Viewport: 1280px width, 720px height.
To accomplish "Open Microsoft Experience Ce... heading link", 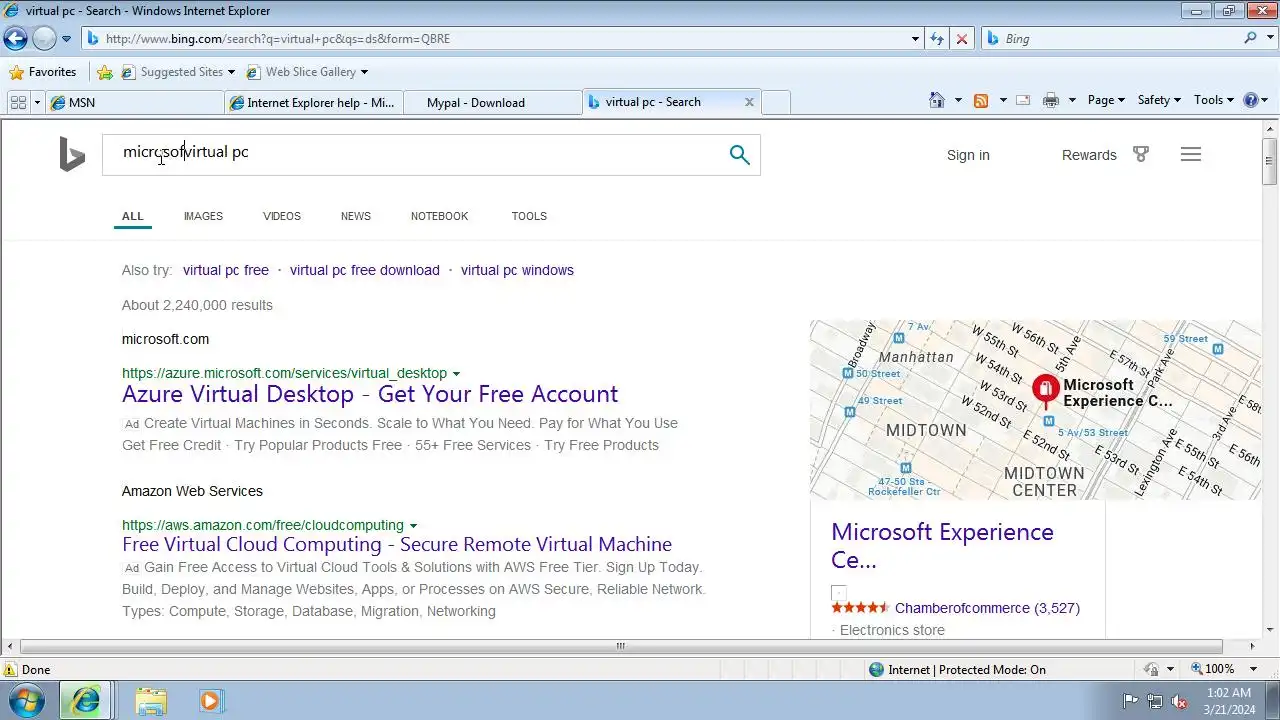I will click(x=942, y=546).
